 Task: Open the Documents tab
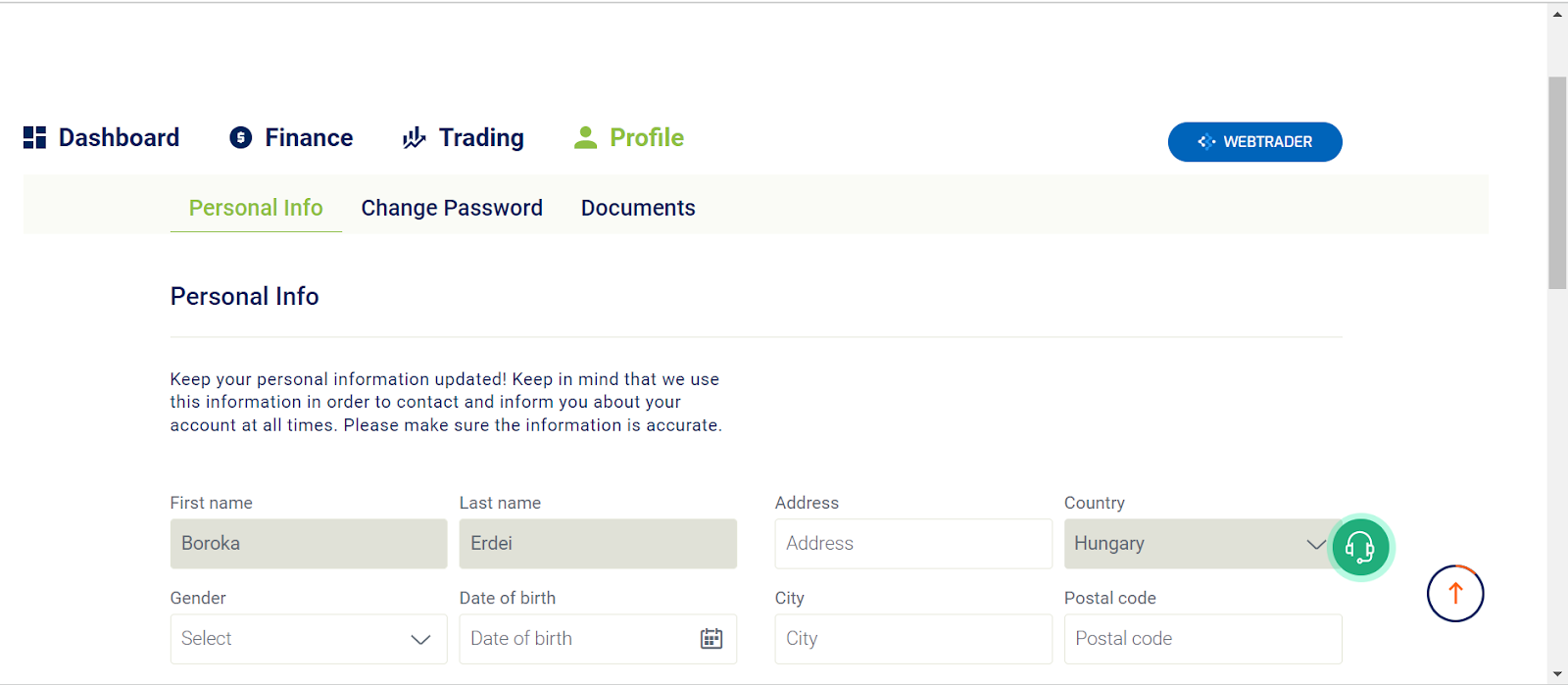638,208
